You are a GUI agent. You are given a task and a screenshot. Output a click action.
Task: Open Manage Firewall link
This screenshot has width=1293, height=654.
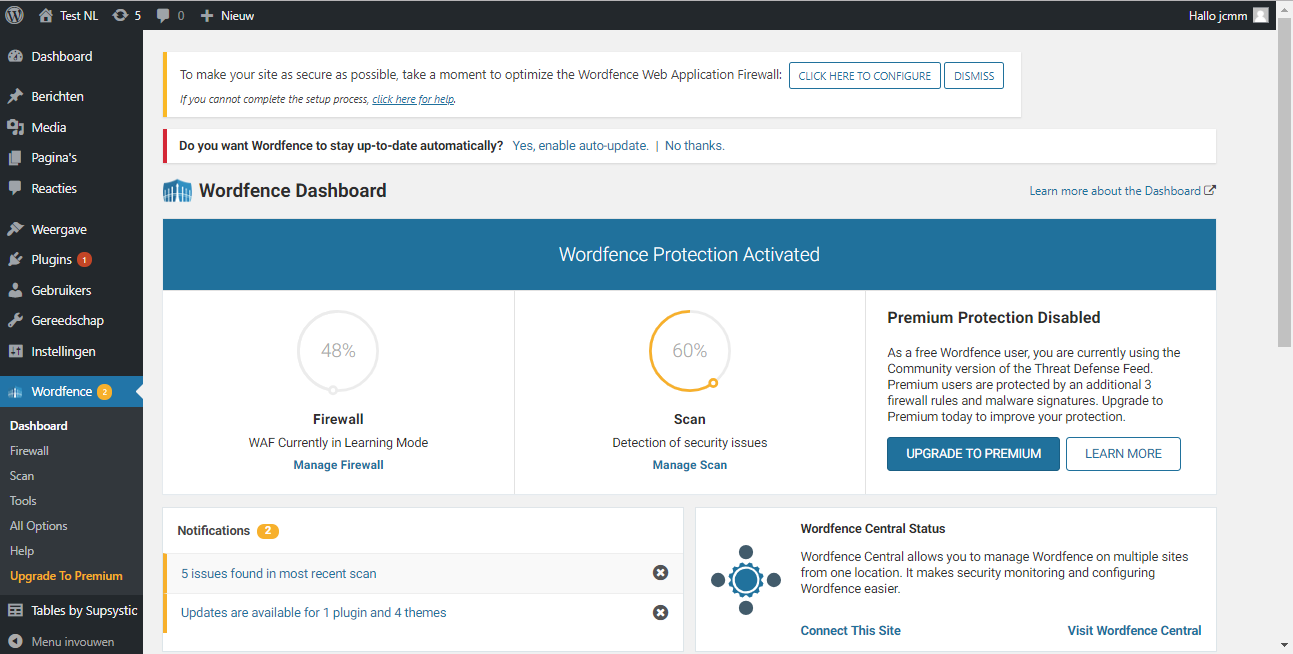pos(338,465)
